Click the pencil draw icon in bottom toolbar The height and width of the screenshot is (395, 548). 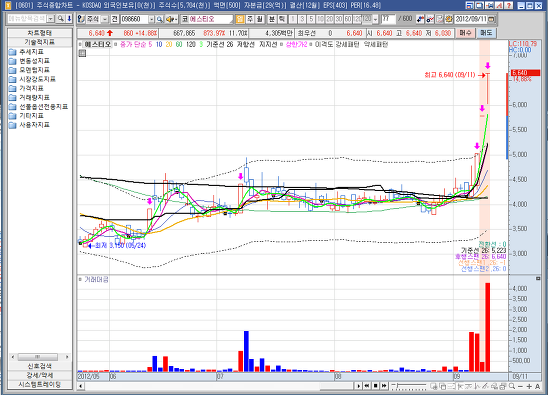pyautogui.click(x=485, y=386)
